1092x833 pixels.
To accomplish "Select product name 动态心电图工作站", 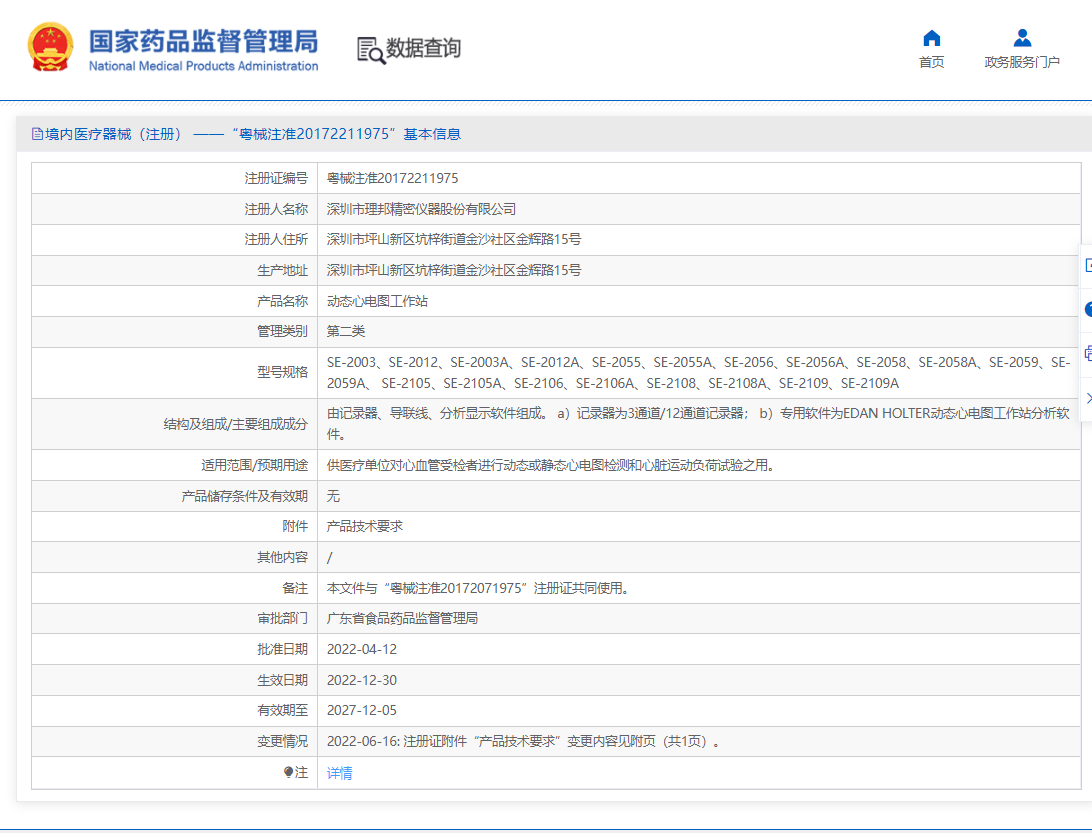I will pos(377,301).
